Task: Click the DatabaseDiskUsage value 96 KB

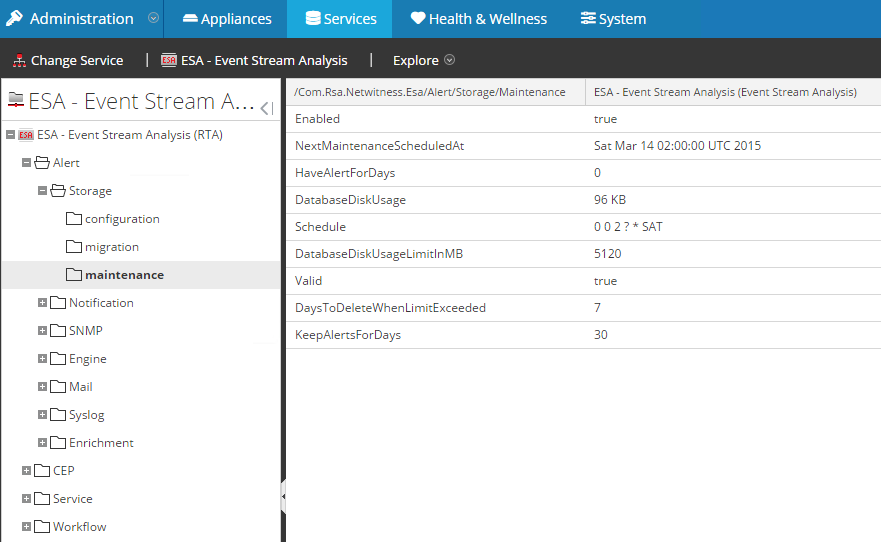Action: pos(610,200)
